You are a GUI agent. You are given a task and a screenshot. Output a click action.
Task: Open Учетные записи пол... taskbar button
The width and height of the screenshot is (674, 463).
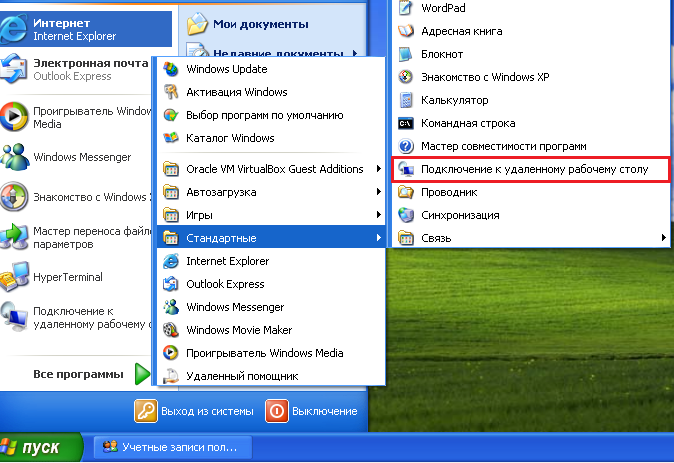tap(173, 448)
